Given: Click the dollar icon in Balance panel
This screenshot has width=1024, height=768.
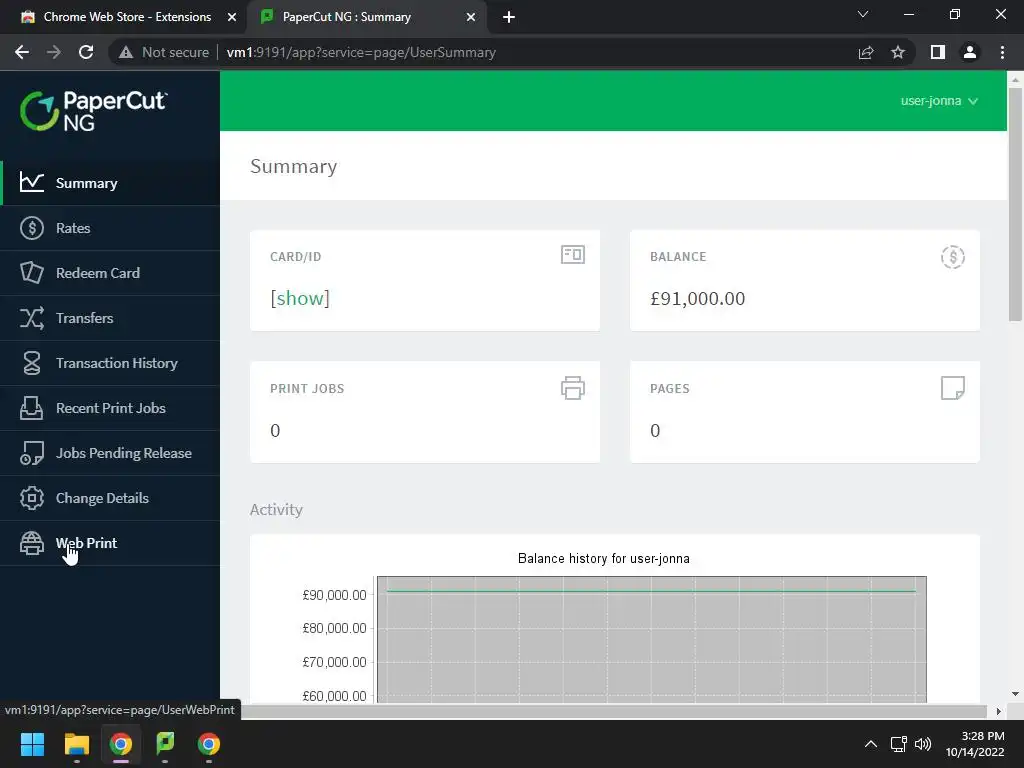Looking at the screenshot, I should (953, 257).
